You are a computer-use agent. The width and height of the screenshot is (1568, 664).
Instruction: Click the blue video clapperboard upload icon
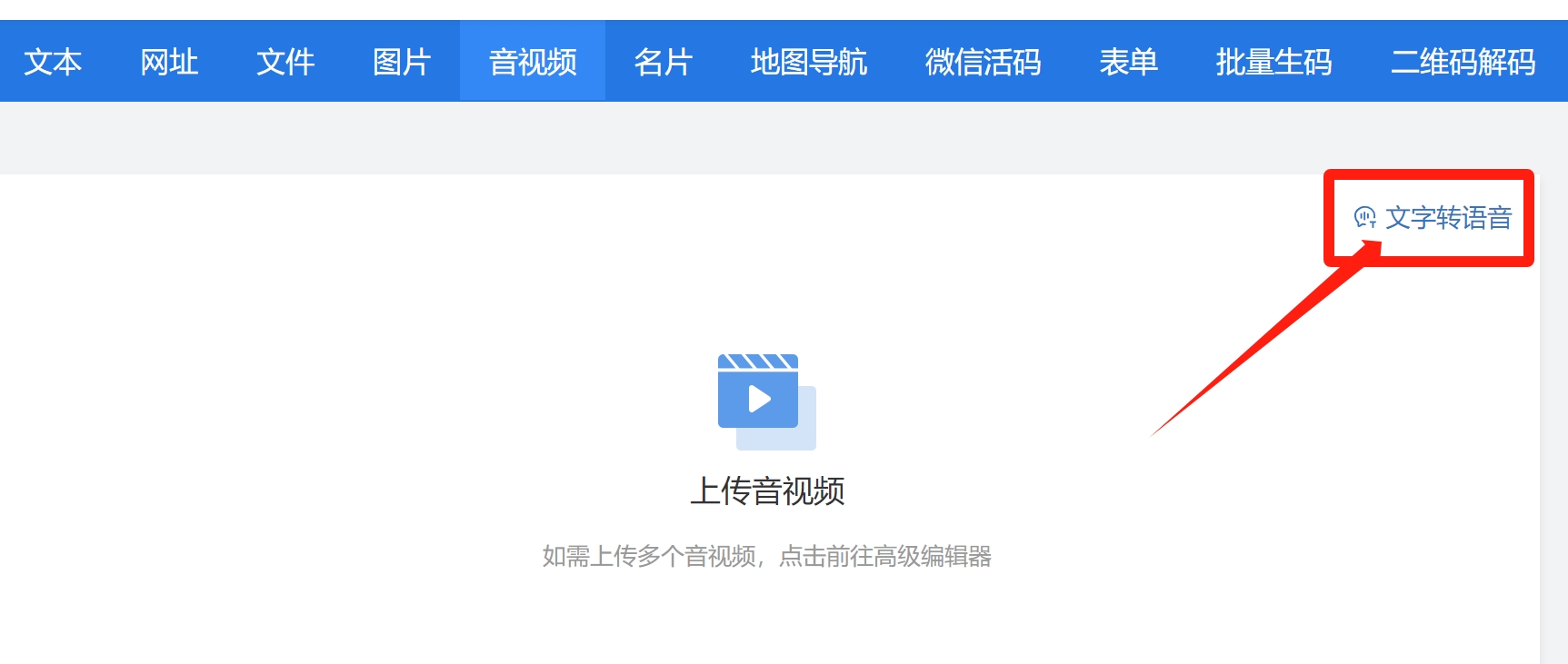click(x=757, y=392)
